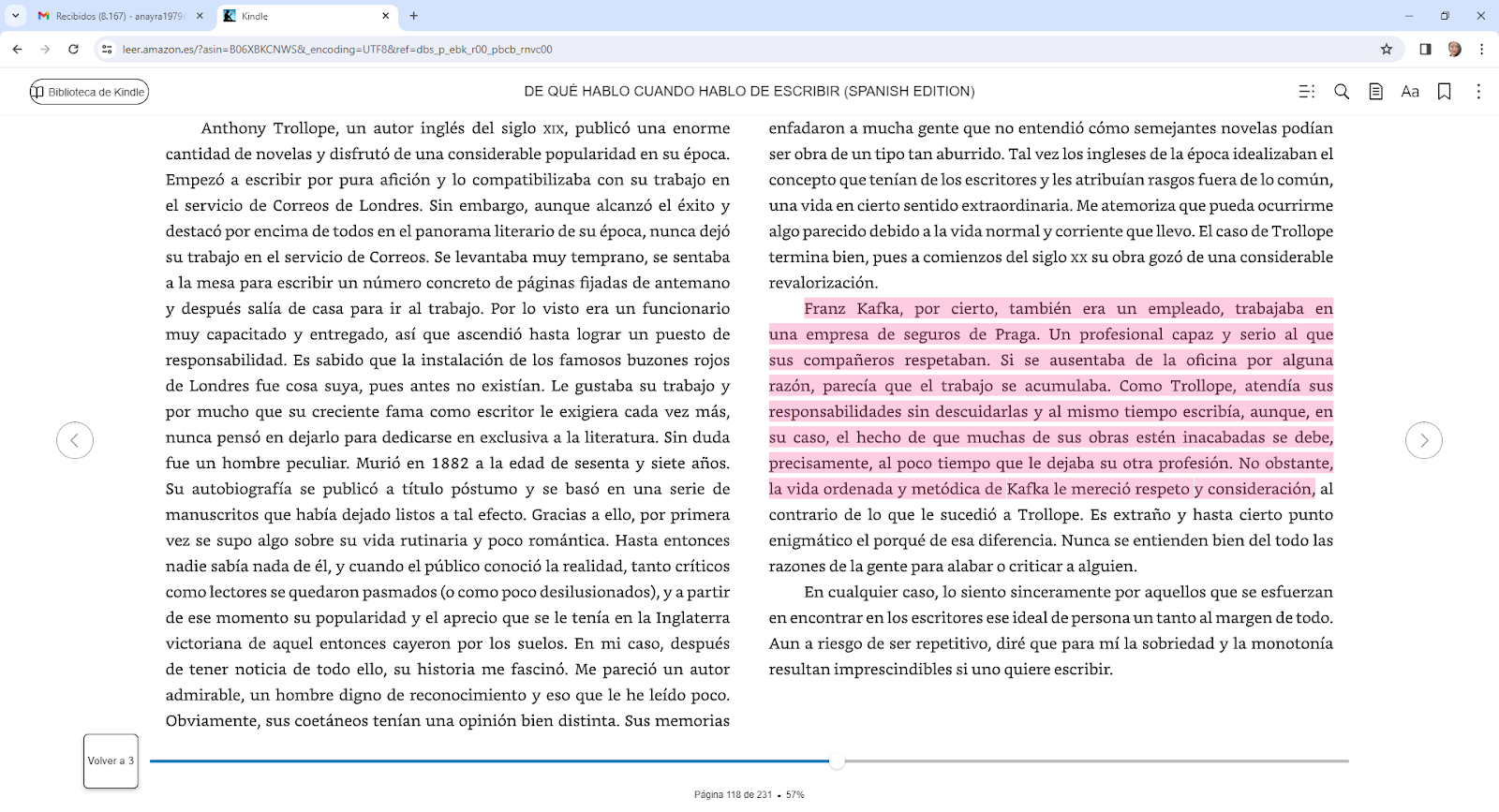The width and height of the screenshot is (1499, 812).
Task: Click the browser forward arrow
Action: (x=45, y=49)
